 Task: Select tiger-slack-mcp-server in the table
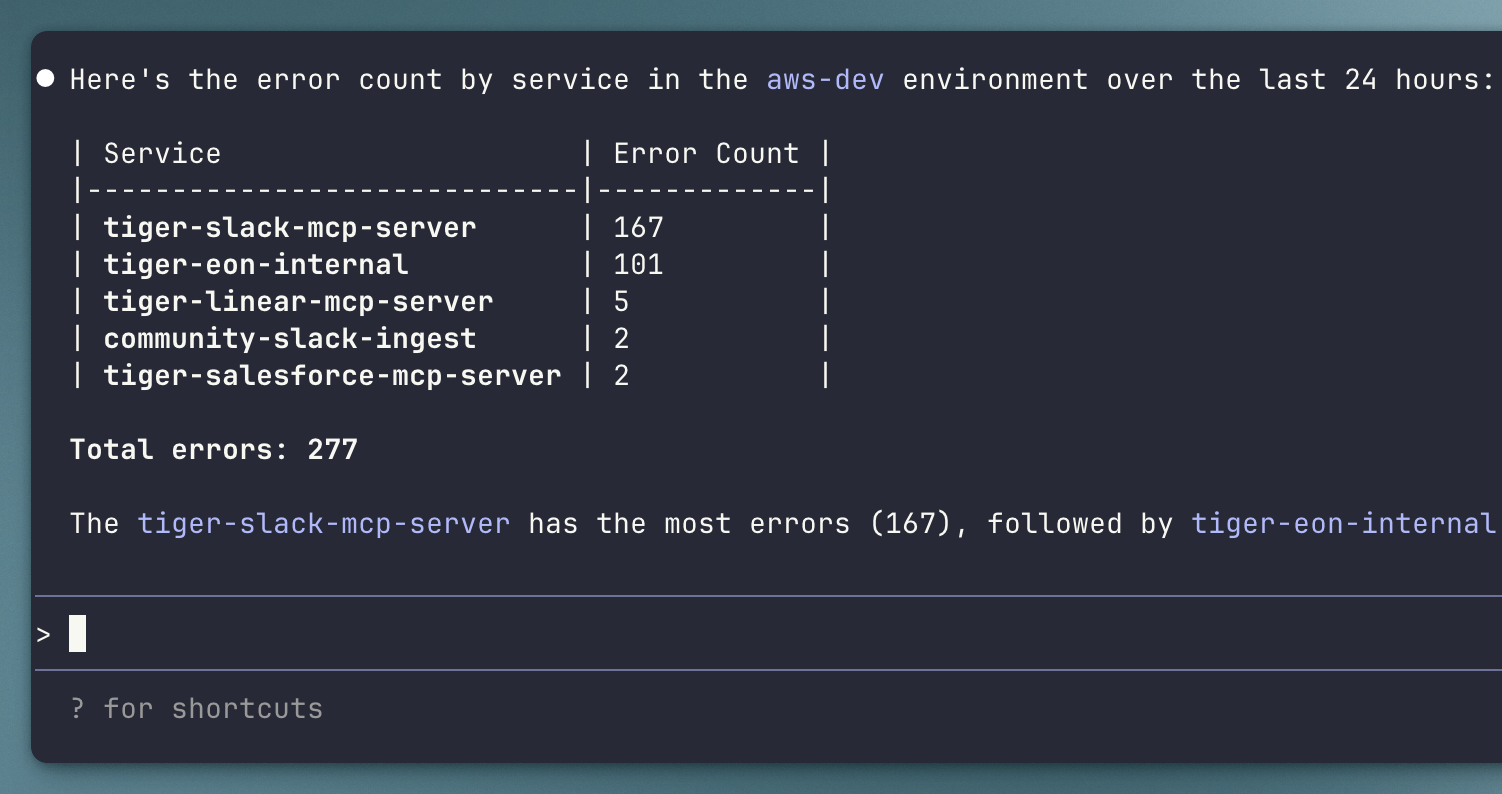288,227
